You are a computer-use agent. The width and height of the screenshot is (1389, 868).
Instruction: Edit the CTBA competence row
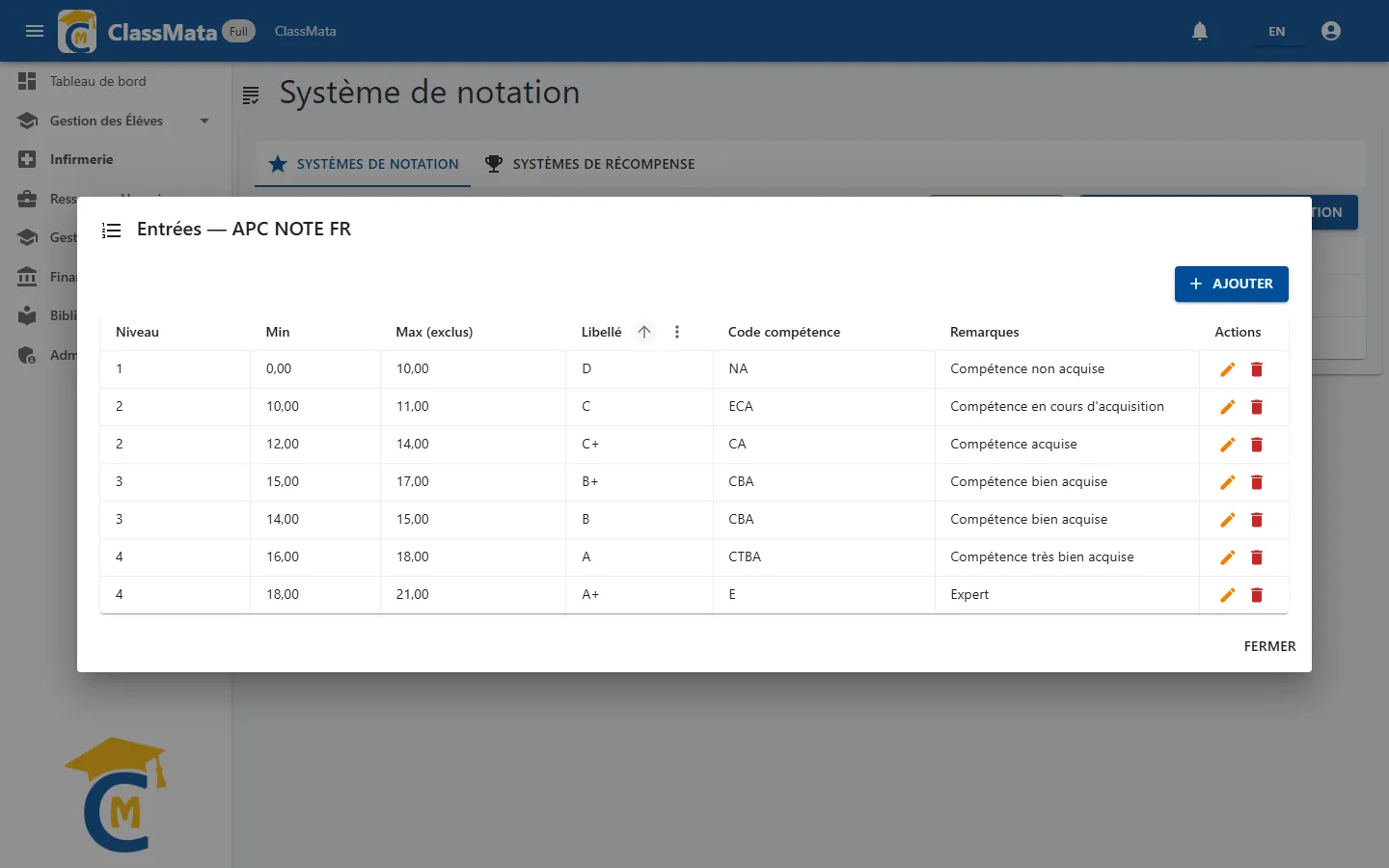(1227, 557)
